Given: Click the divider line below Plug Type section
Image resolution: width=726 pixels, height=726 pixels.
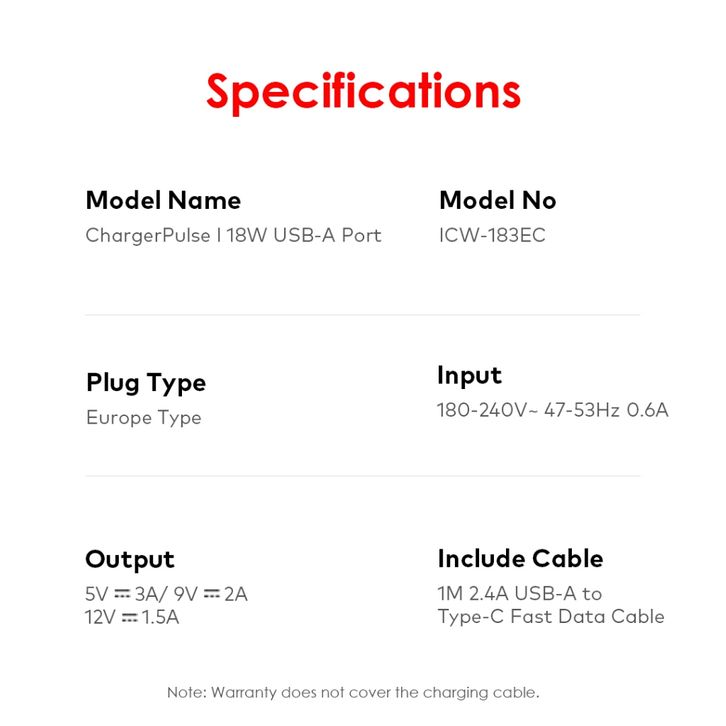Looking at the screenshot, I should [362, 476].
